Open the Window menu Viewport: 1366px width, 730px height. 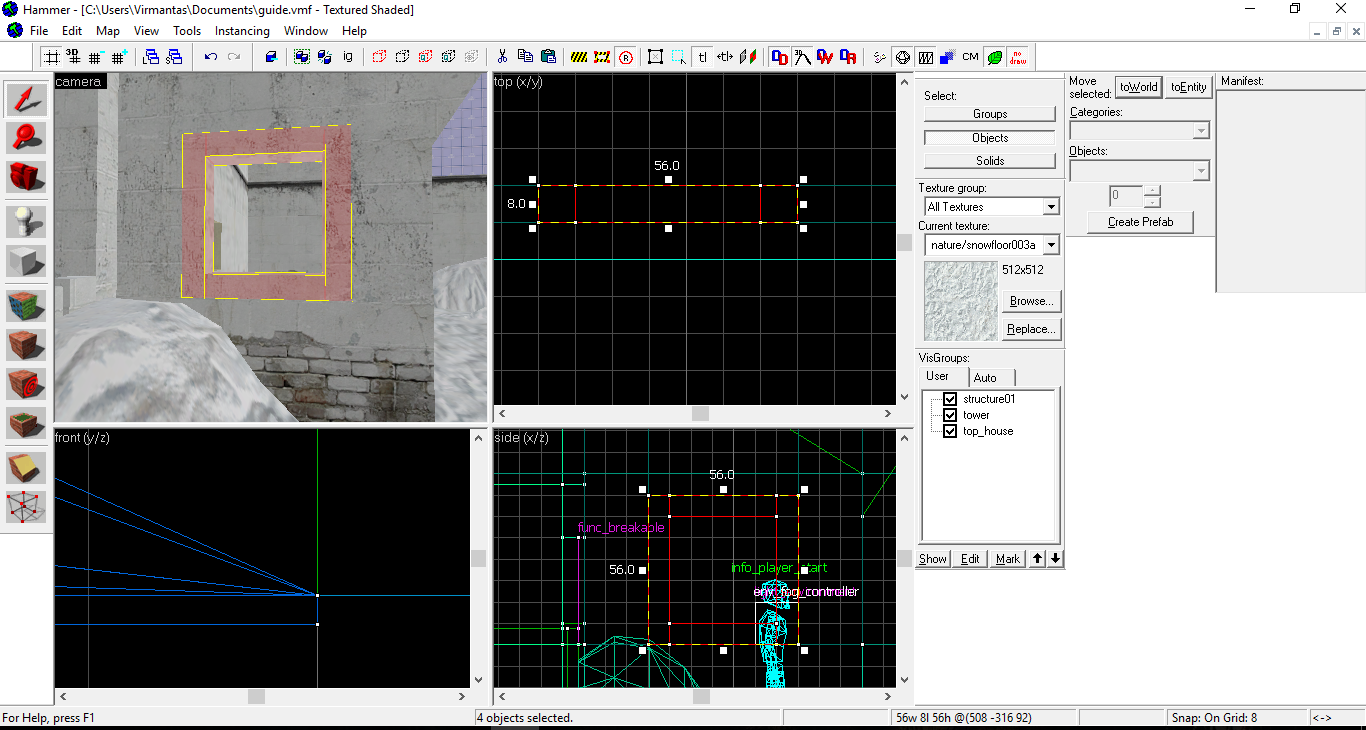coord(306,31)
